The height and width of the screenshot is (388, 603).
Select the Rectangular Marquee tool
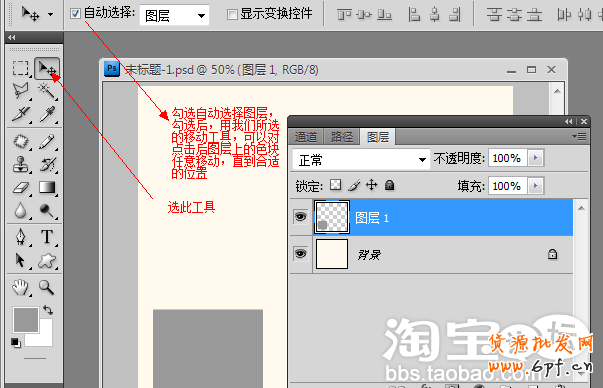[20, 68]
